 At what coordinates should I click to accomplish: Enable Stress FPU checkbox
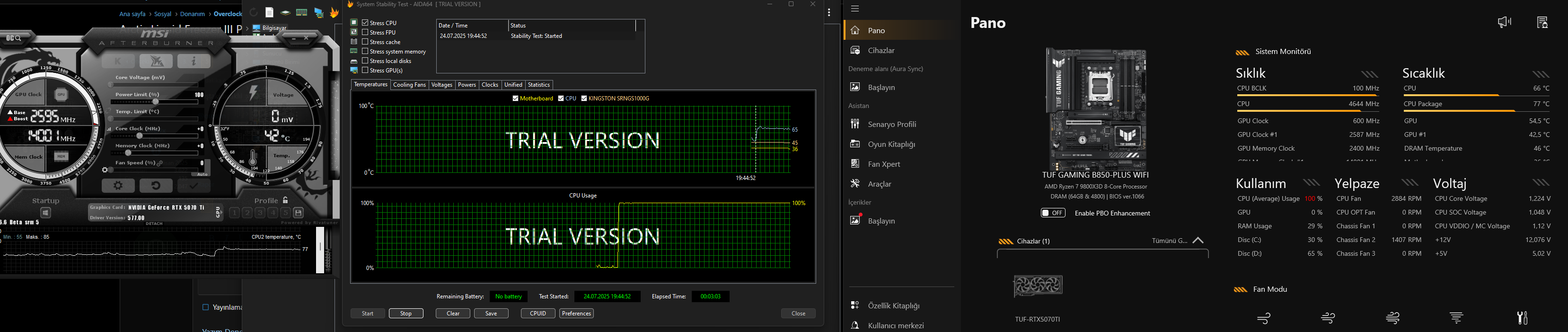[365, 32]
